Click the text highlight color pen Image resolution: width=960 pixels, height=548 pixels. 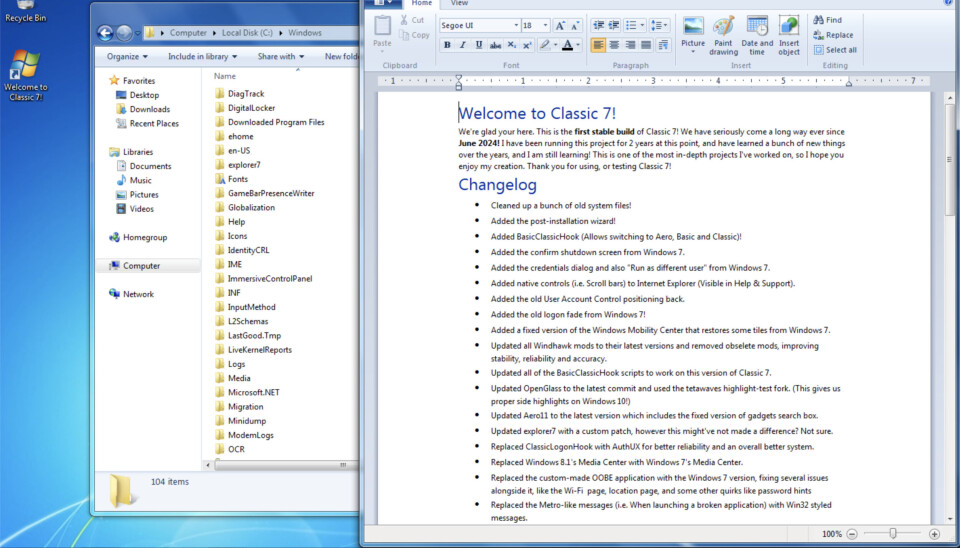pos(544,45)
